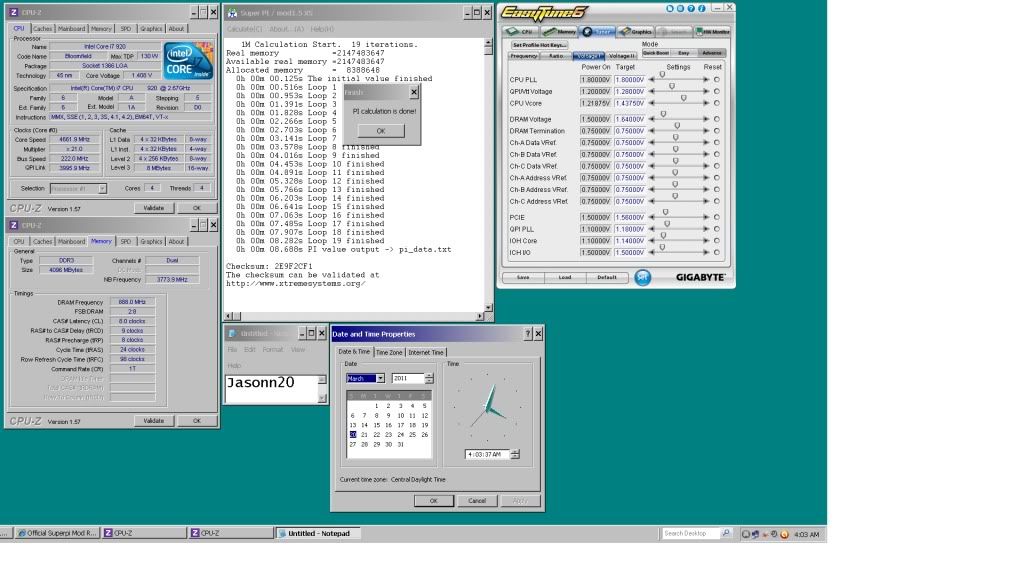Click the first system tray icon
This screenshot has height=576, width=1024.
[x=746, y=534]
